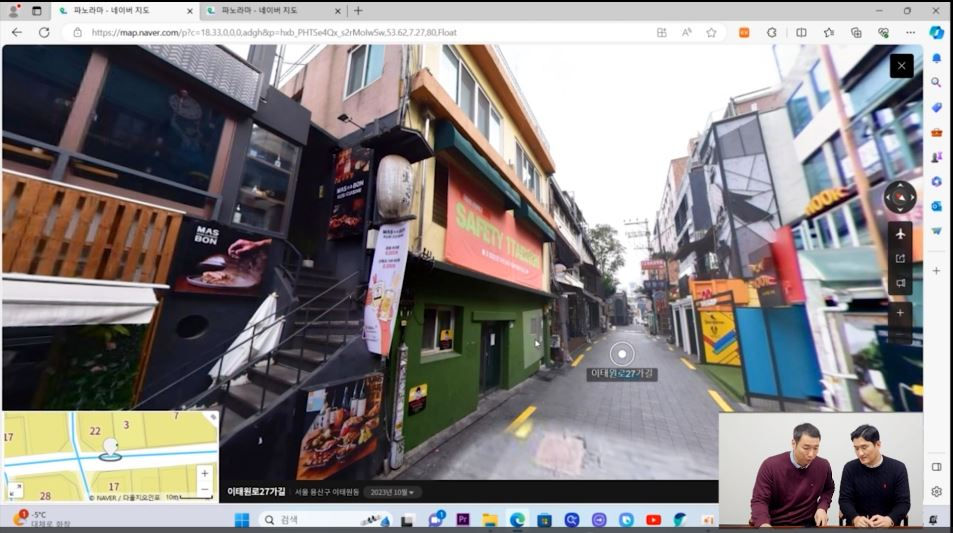
Task: Open the app available / grid icon in address bar
Action: [x=662, y=33]
